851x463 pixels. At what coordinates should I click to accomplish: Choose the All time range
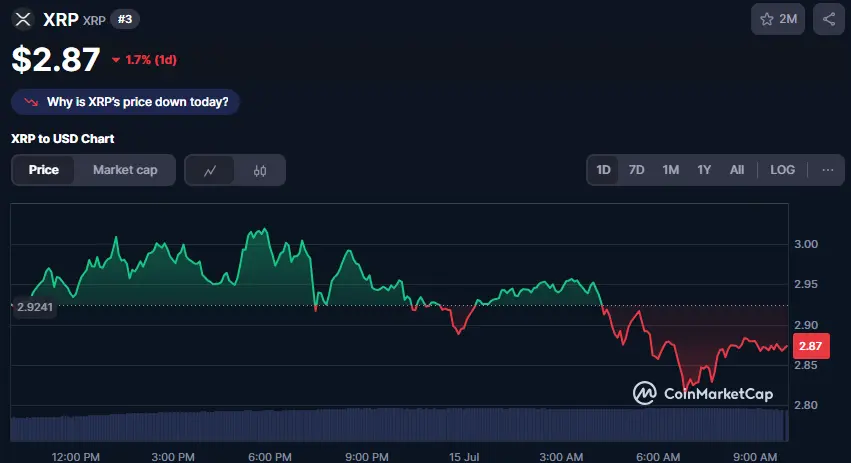[x=736, y=170]
